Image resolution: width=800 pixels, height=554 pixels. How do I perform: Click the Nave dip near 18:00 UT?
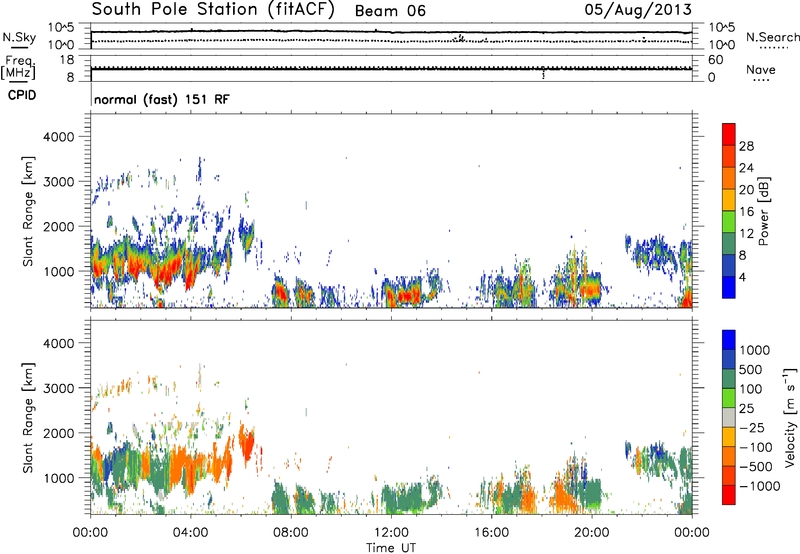543,73
